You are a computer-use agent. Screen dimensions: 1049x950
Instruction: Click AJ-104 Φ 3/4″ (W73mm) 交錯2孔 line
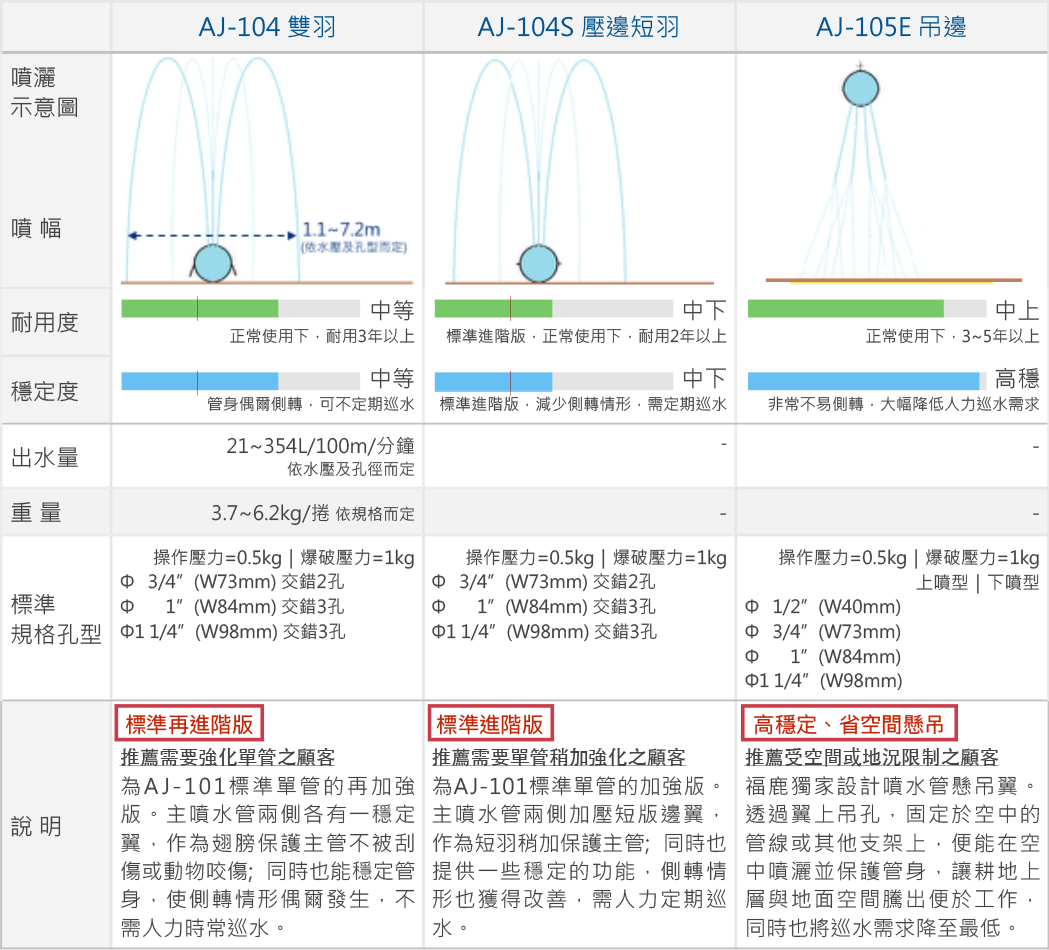coord(232,582)
